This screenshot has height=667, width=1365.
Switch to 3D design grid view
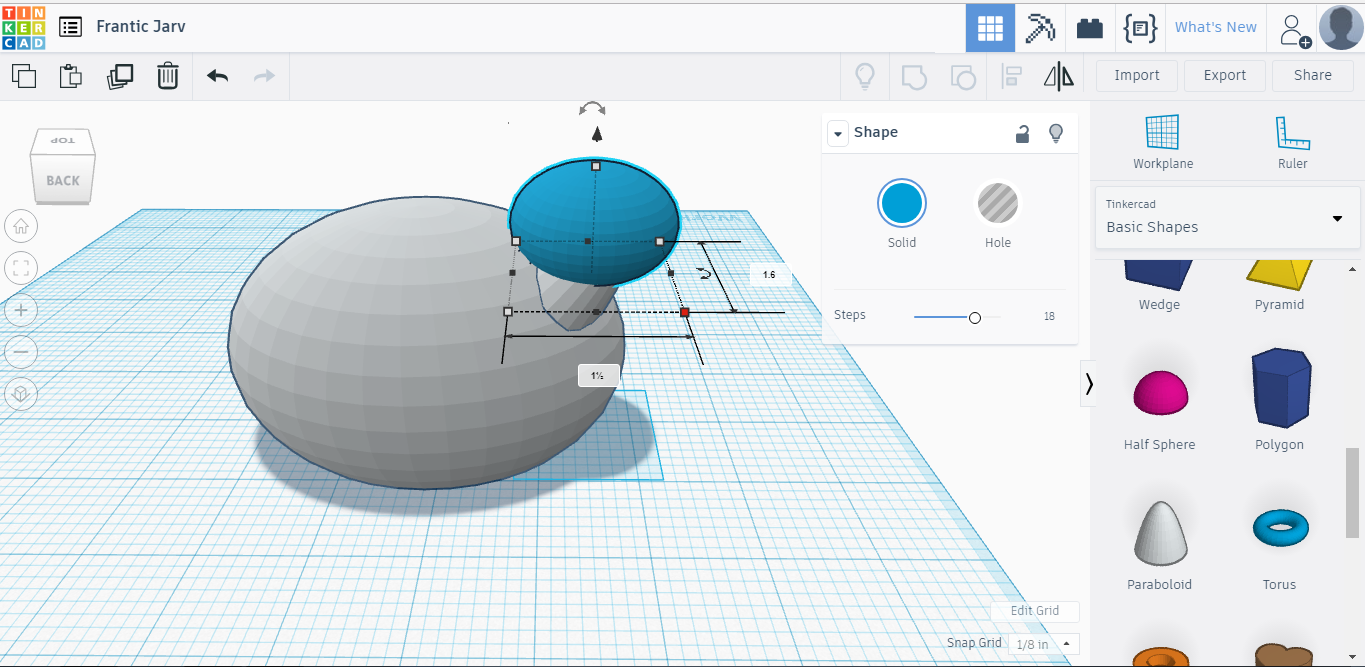pos(990,28)
